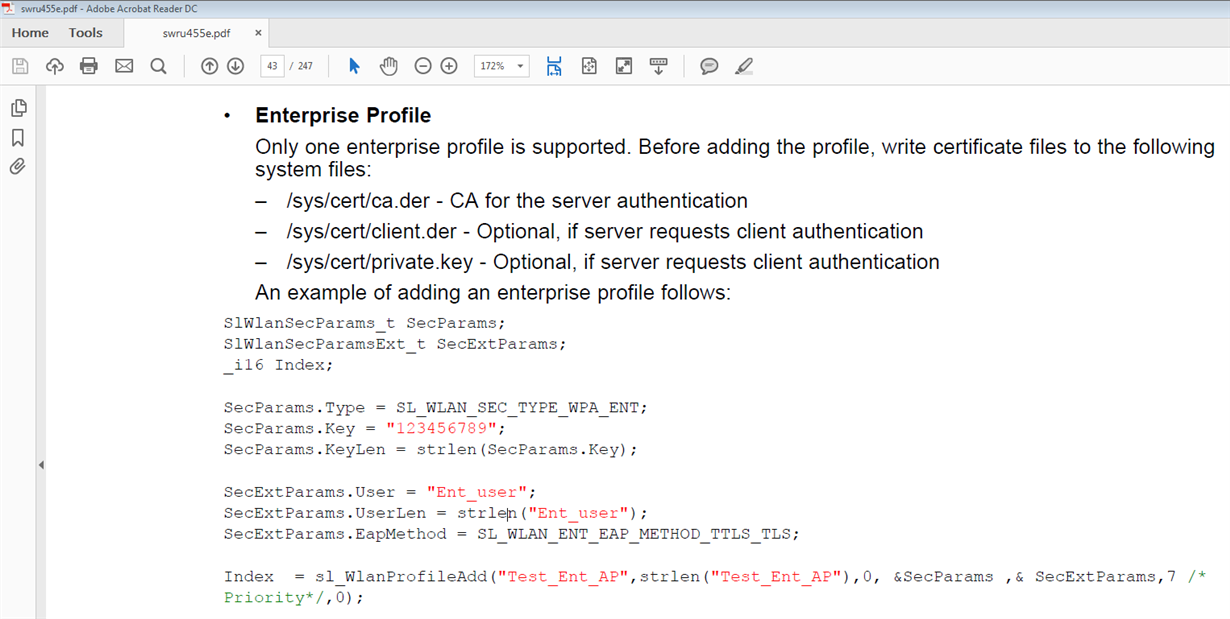Open the Bookmarks side panel
The height and width of the screenshot is (619, 1230).
coord(18,137)
